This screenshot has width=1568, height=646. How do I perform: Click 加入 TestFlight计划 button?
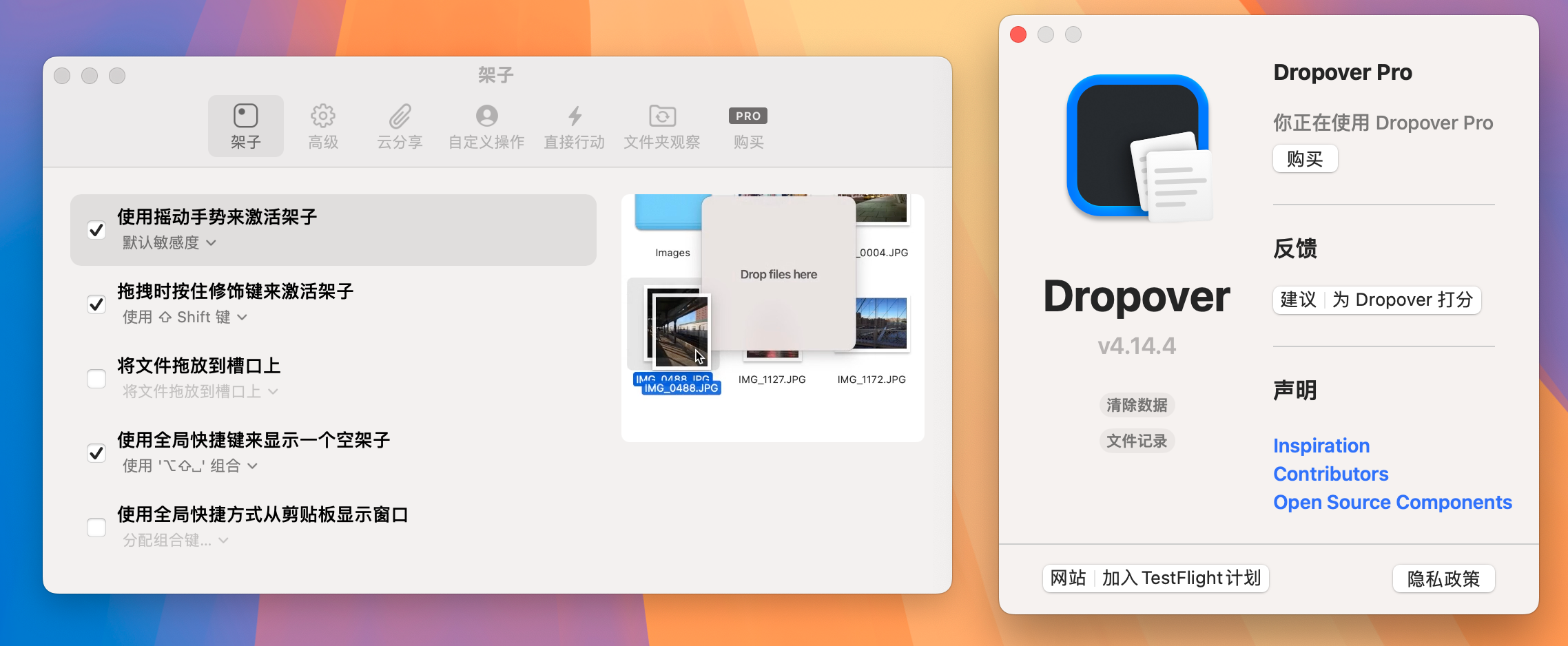1182,578
